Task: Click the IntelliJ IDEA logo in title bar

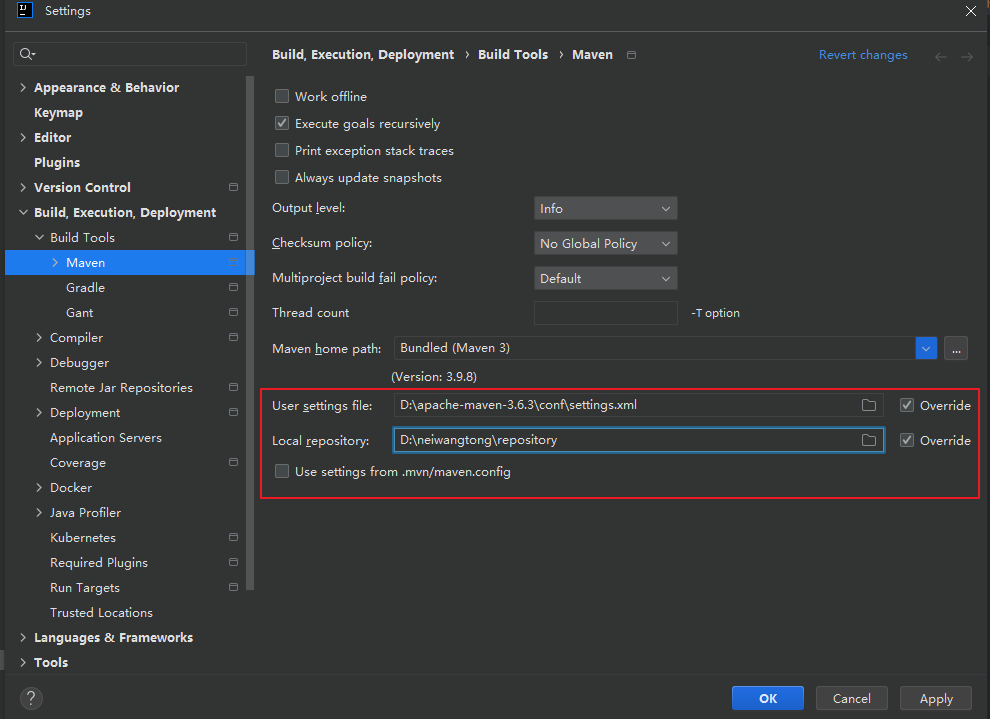Action: pyautogui.click(x=25, y=10)
